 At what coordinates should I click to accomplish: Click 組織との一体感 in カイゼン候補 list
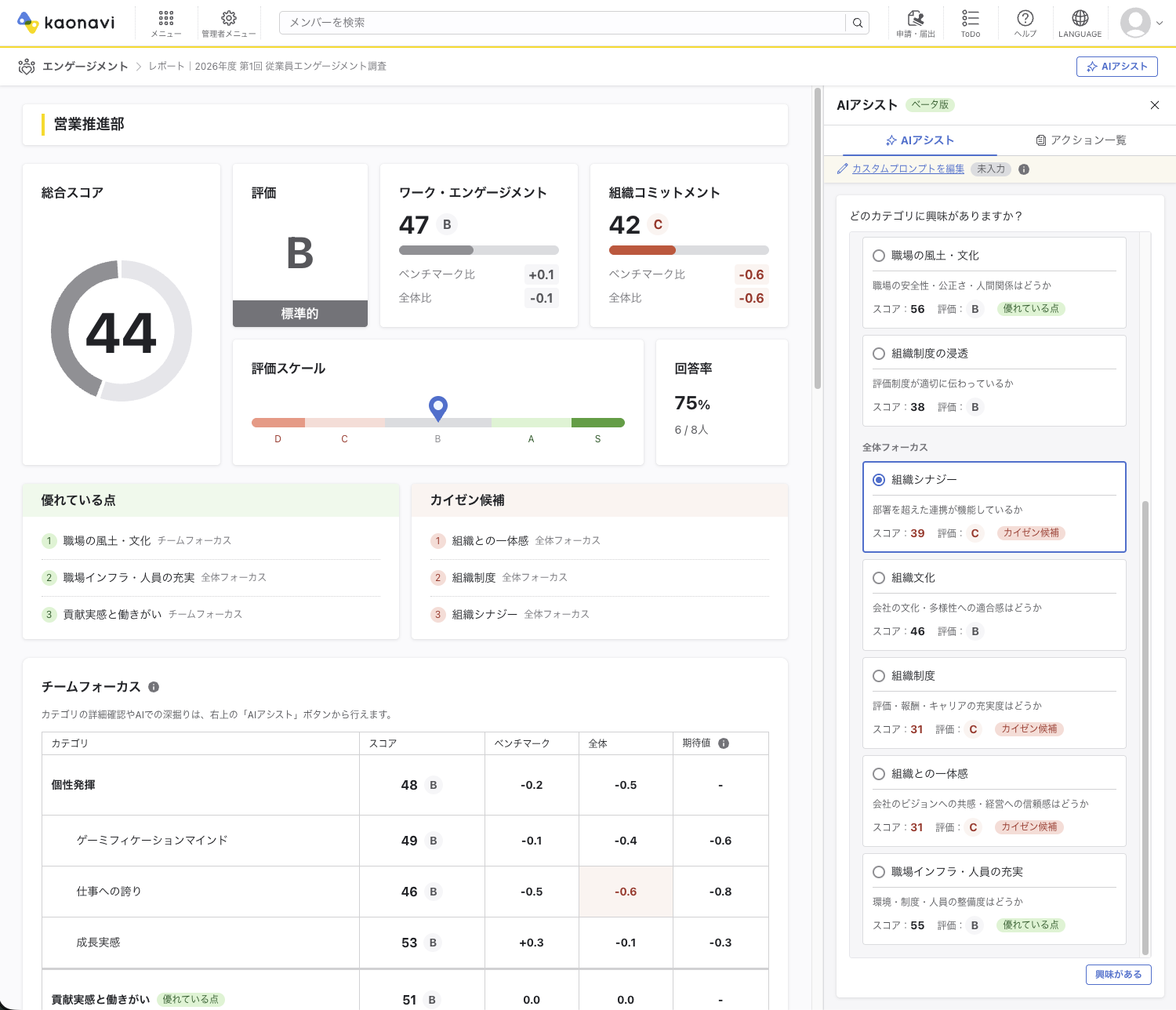click(x=490, y=541)
